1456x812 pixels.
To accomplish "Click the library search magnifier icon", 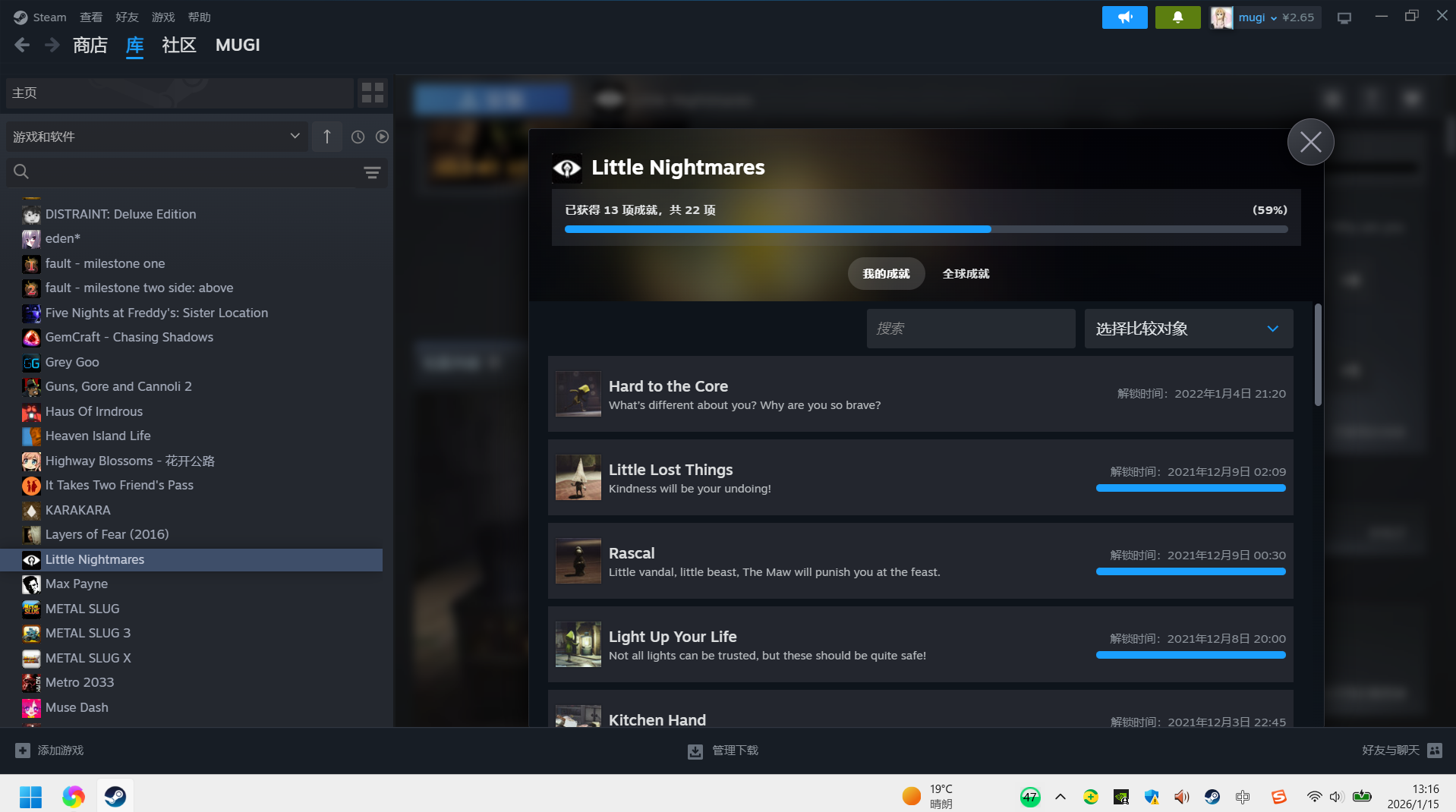I will [21, 172].
